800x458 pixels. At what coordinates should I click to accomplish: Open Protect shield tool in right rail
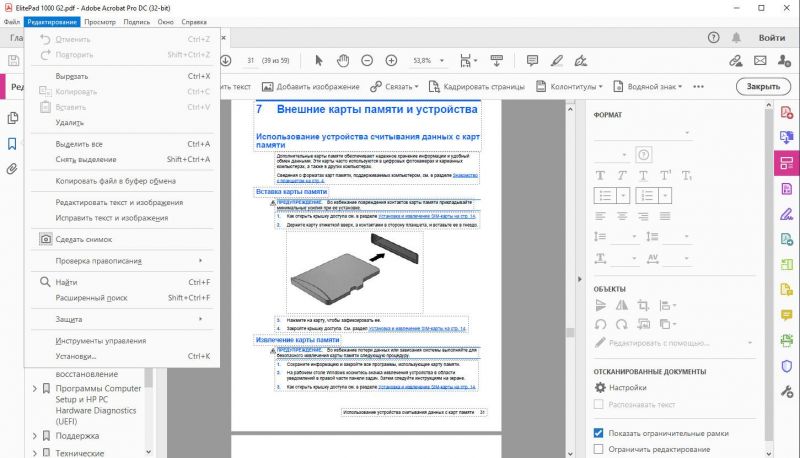tap(787, 366)
